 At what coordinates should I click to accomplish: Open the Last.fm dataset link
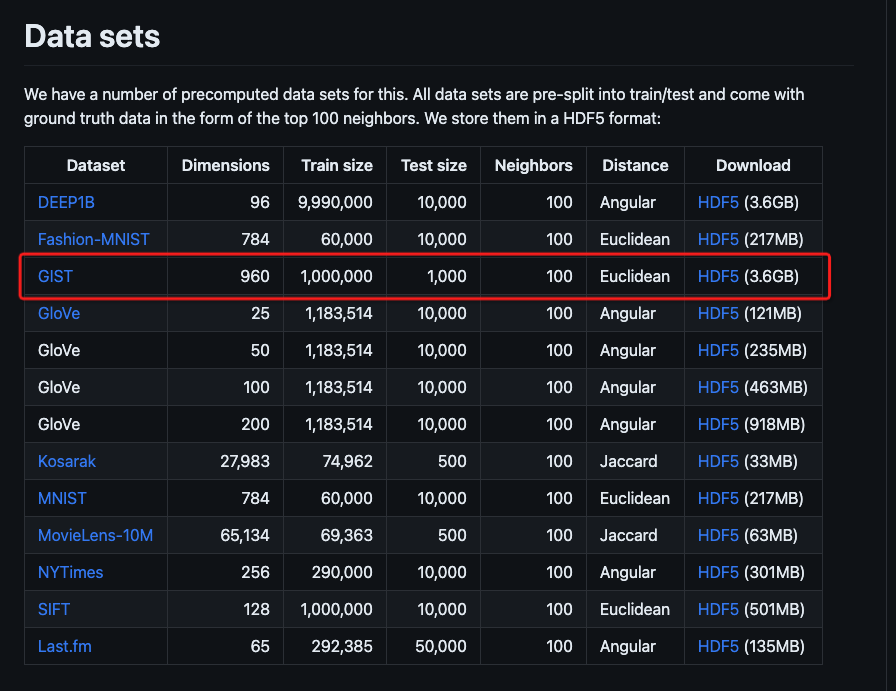tap(64, 646)
